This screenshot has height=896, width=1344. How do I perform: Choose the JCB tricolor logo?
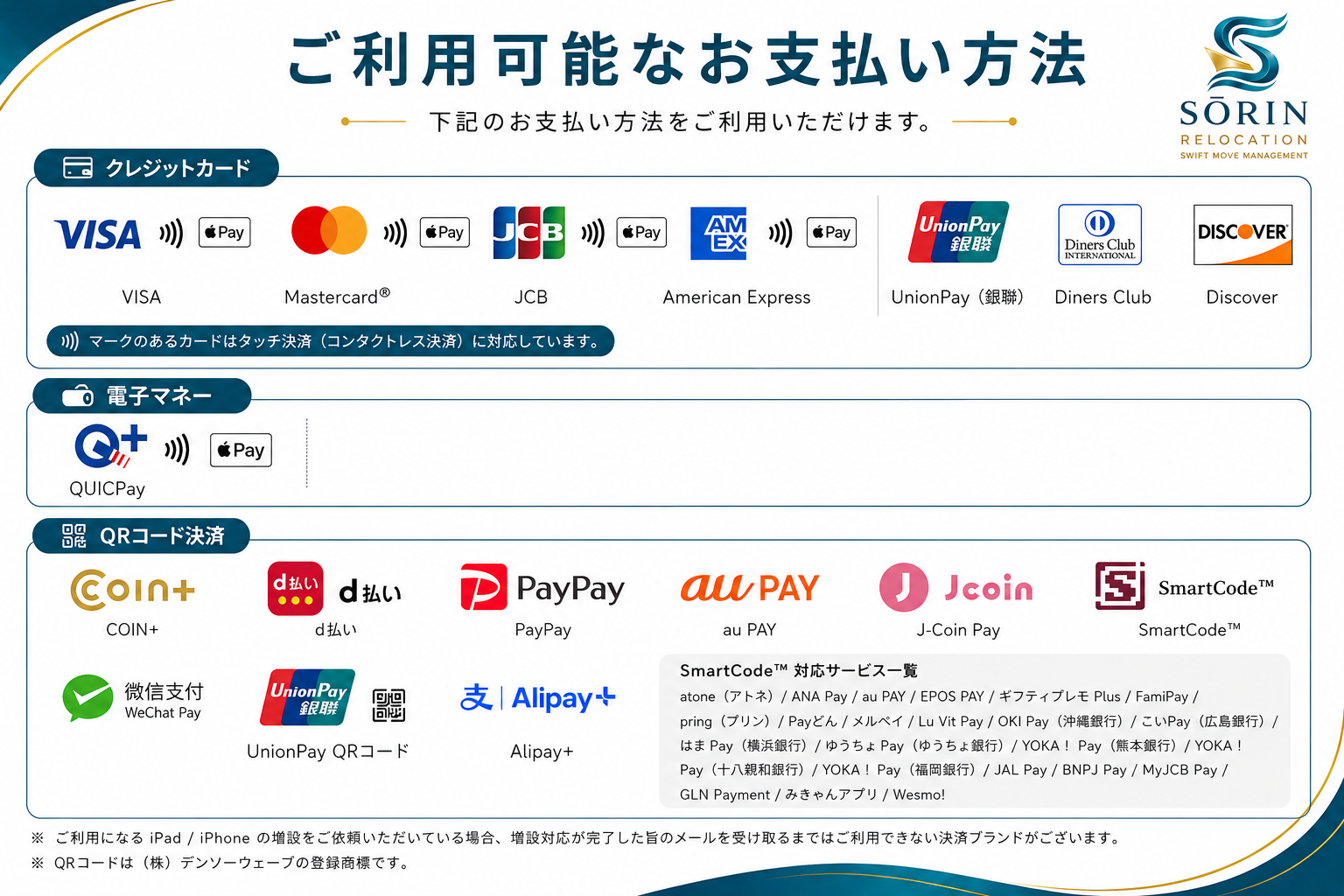(528, 233)
